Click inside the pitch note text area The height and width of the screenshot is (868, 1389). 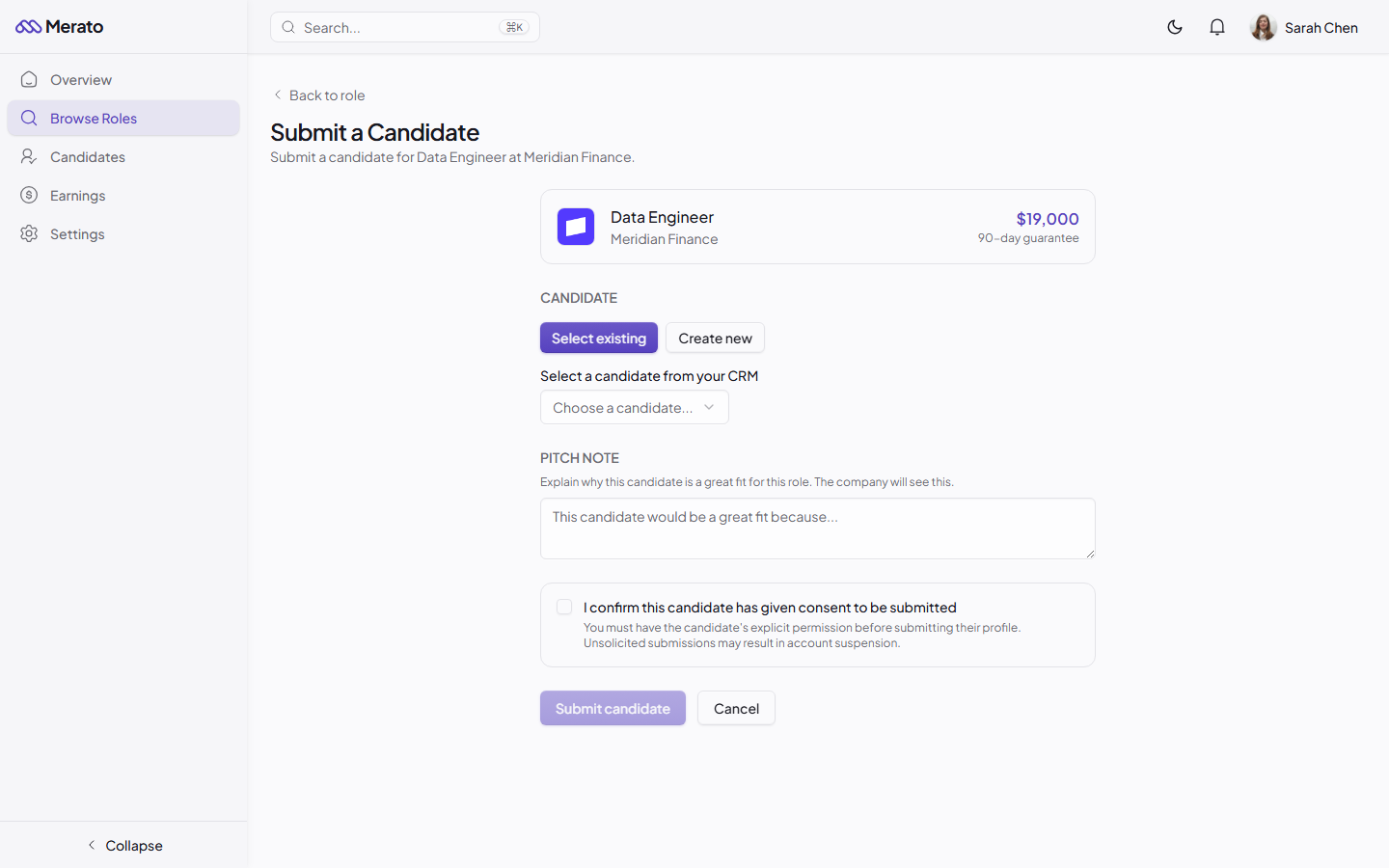click(817, 529)
